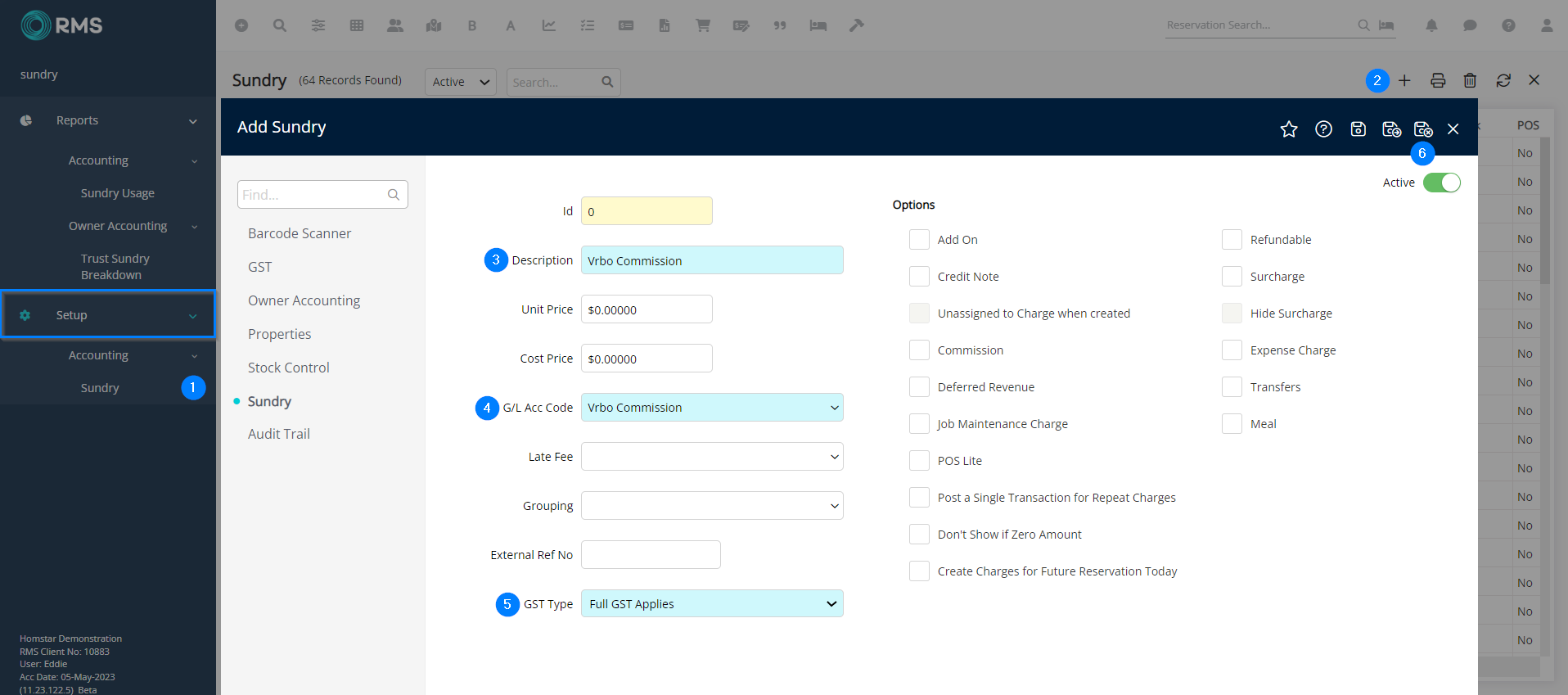Open the notifications bell icon
This screenshot has width=1568, height=695.
1431,25
